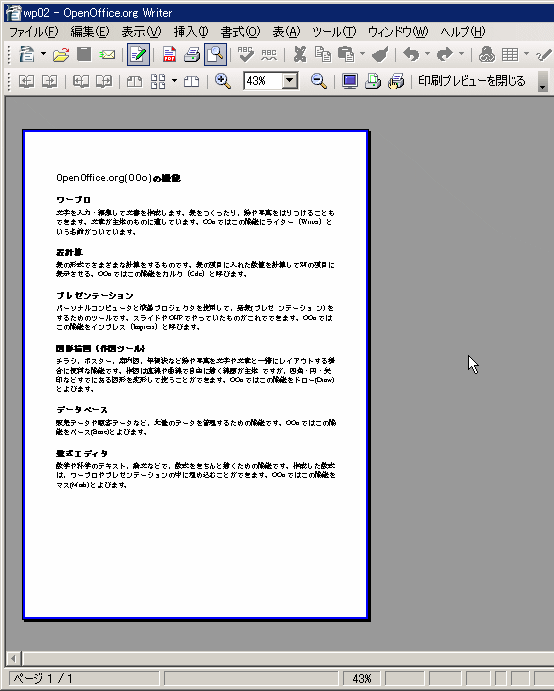Open the New document dropdown arrow

[43, 55]
